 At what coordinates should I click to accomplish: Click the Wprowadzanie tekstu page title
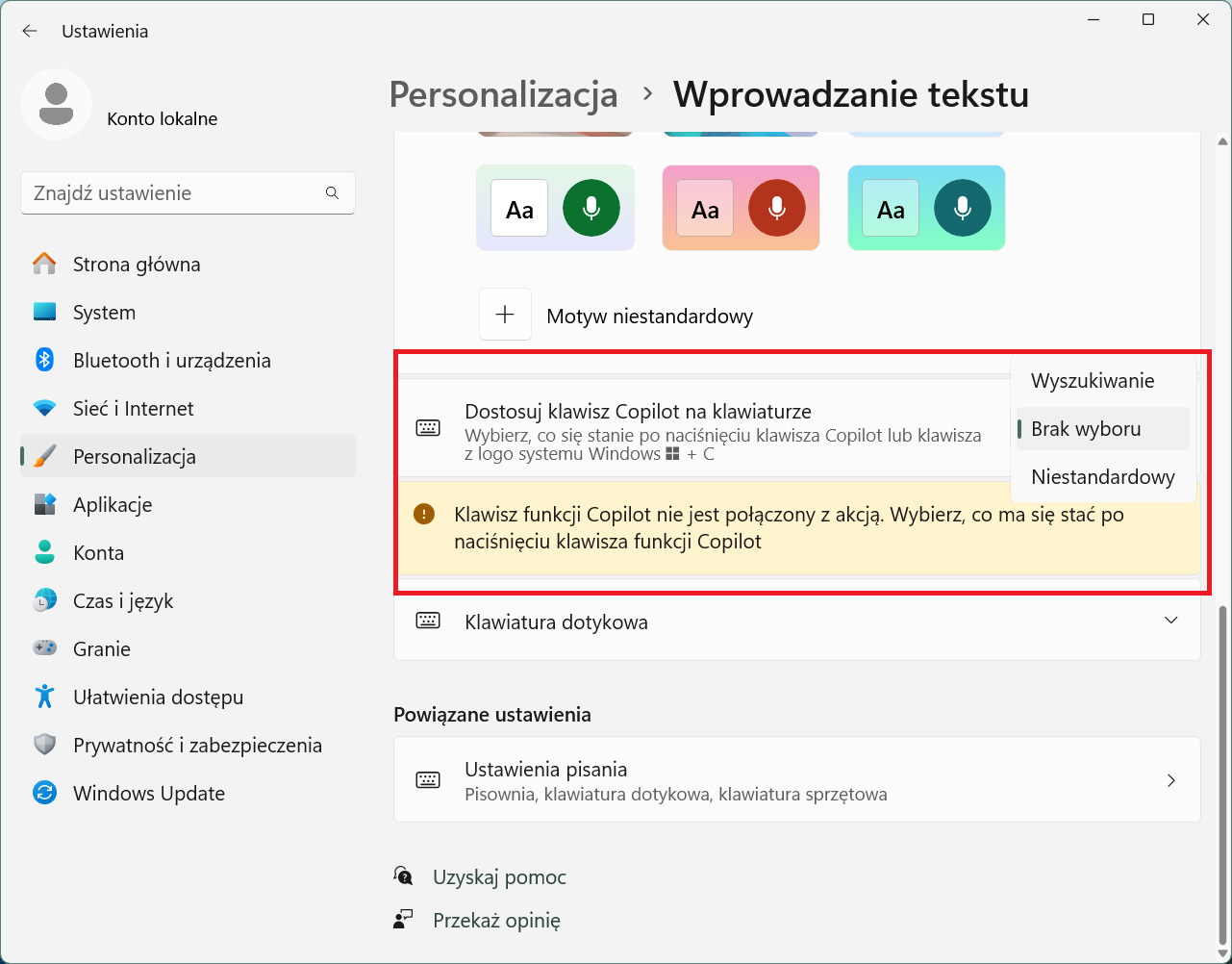(851, 95)
